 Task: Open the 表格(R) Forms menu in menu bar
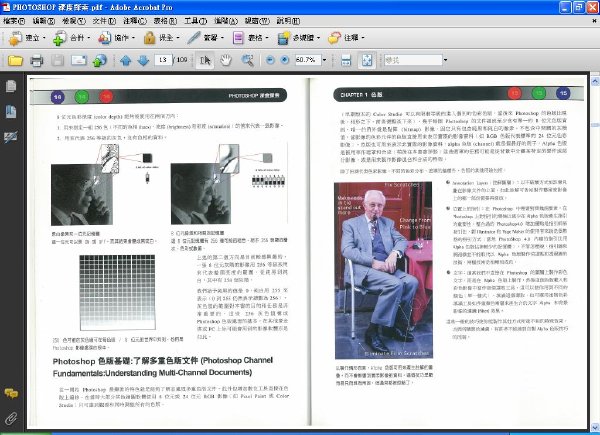[165, 21]
